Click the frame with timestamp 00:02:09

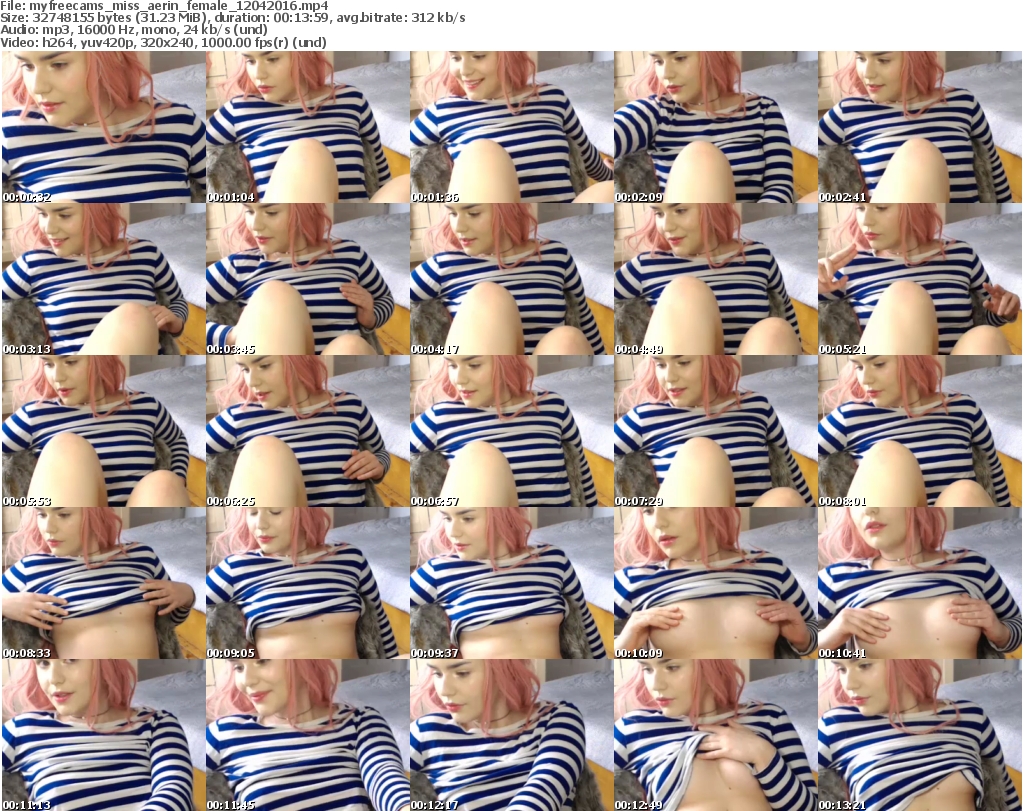[715, 128]
